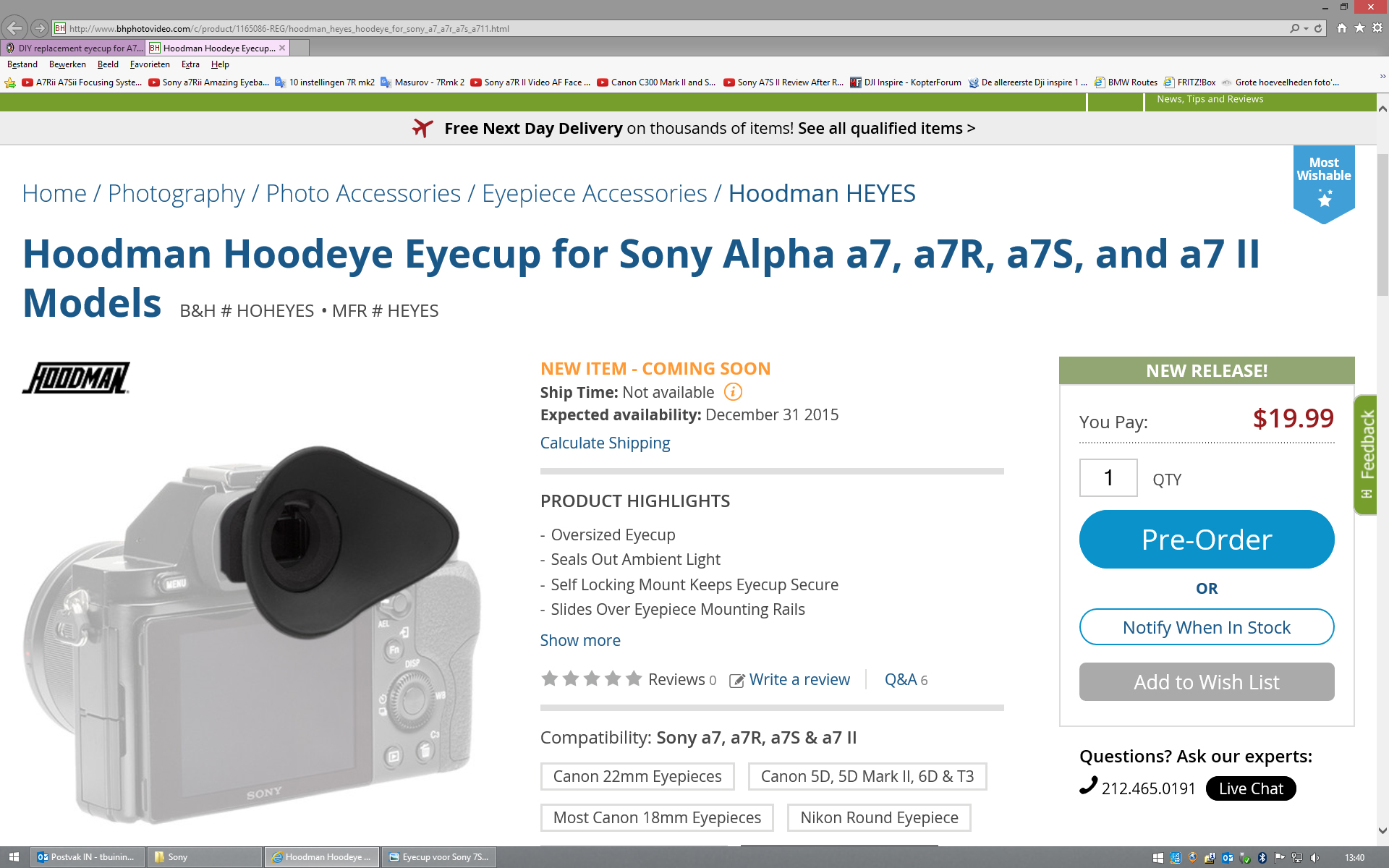Open the search provider dropdown arrow

(1306, 29)
